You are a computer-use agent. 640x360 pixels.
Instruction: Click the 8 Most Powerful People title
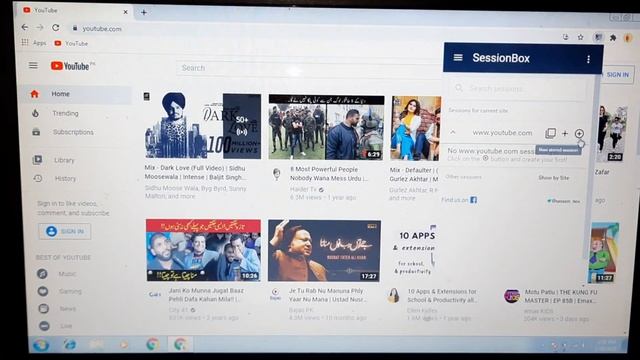[329, 174]
